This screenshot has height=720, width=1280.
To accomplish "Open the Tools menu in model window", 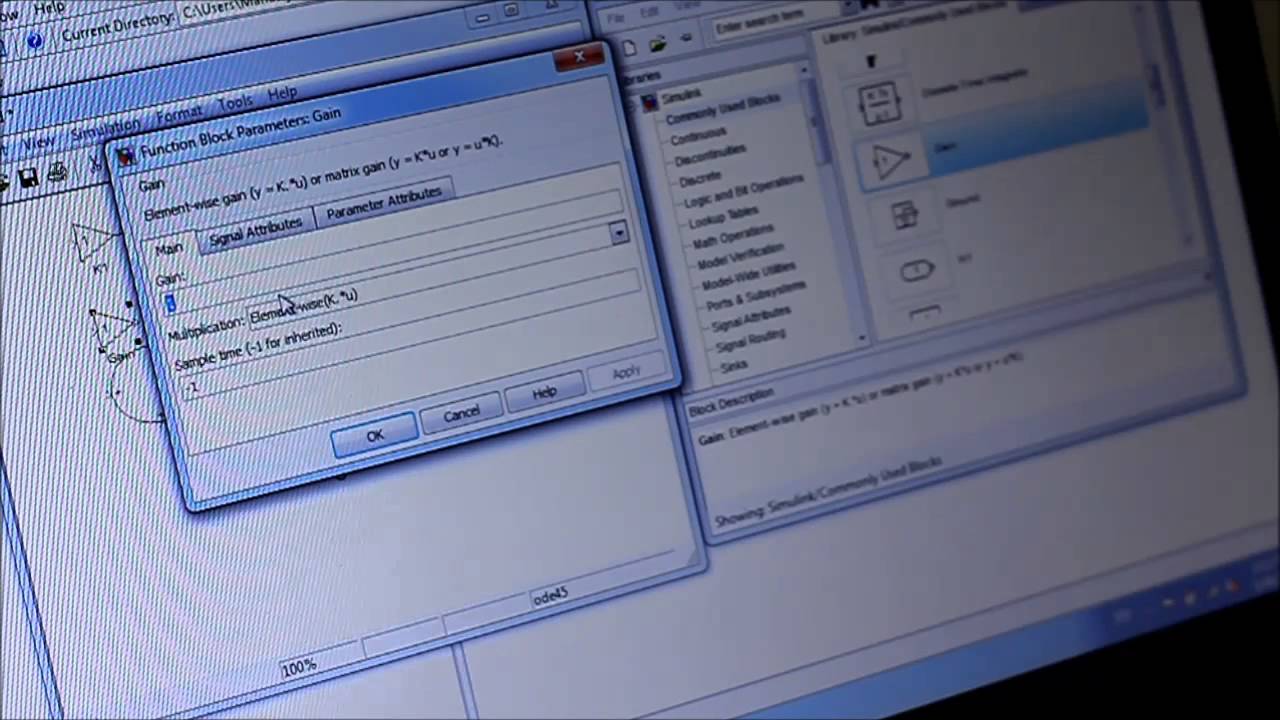I will (x=236, y=102).
